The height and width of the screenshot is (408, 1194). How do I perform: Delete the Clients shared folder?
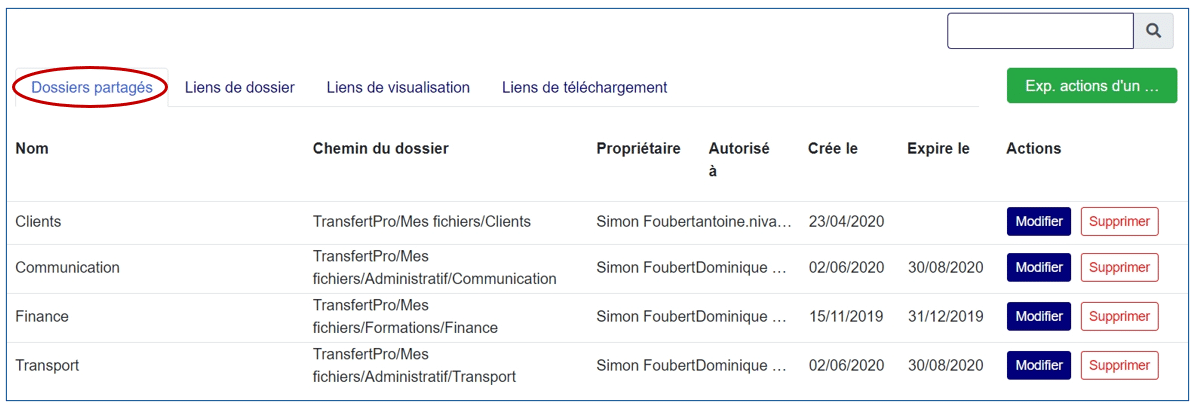(x=1119, y=221)
